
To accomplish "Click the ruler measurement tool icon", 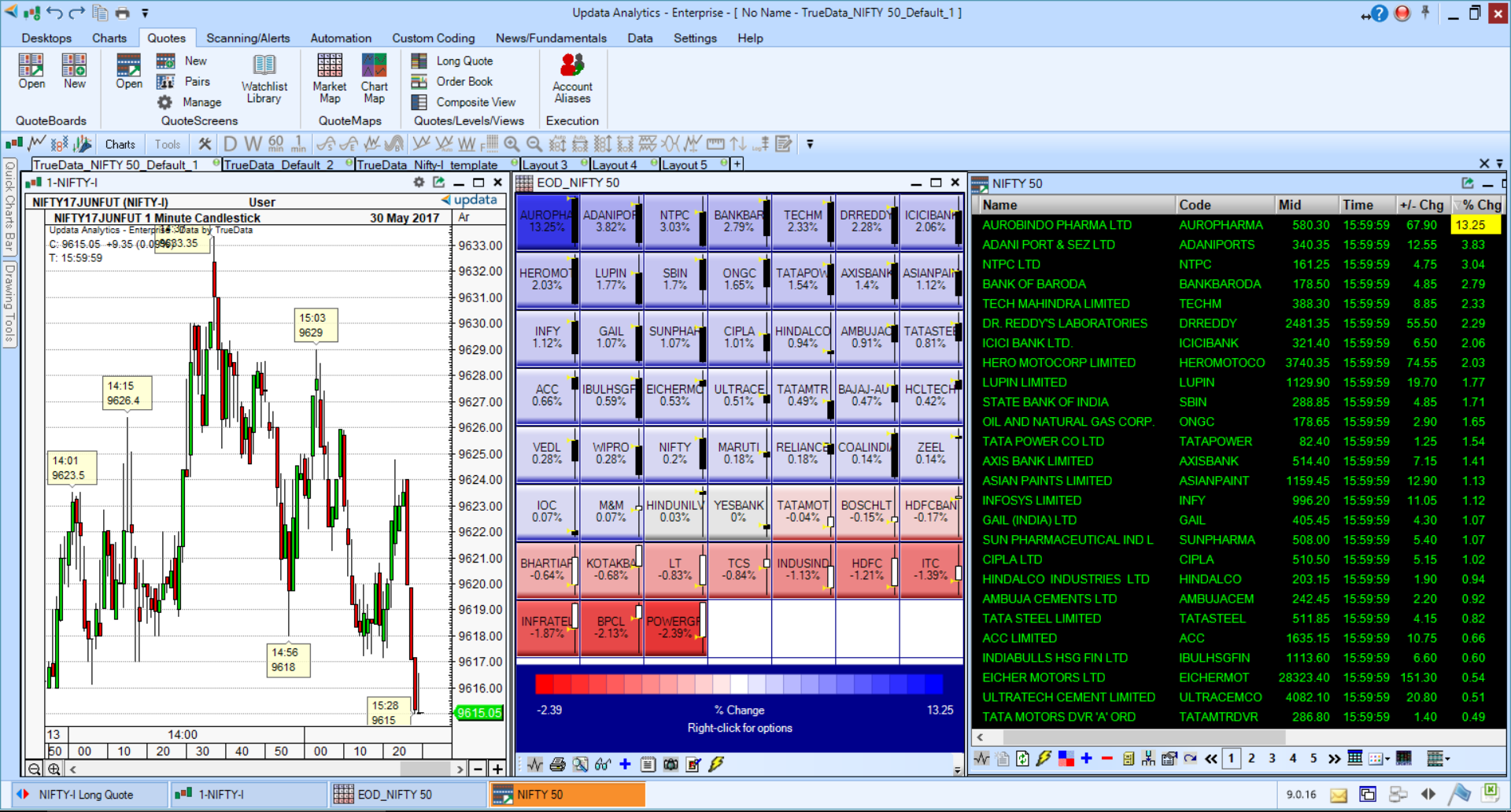I will 715,144.
